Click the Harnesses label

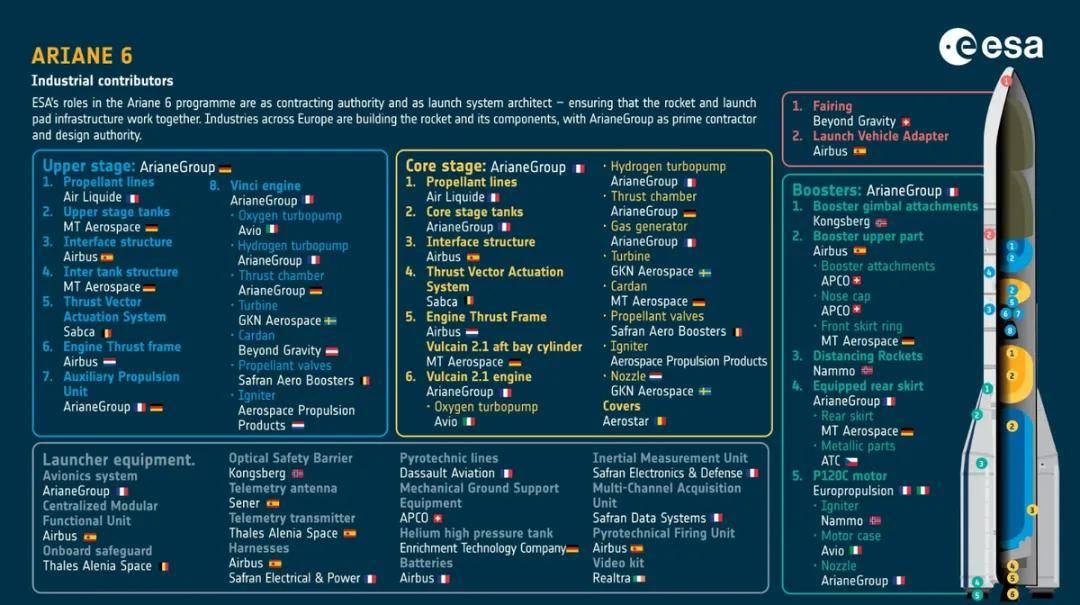click(259, 548)
